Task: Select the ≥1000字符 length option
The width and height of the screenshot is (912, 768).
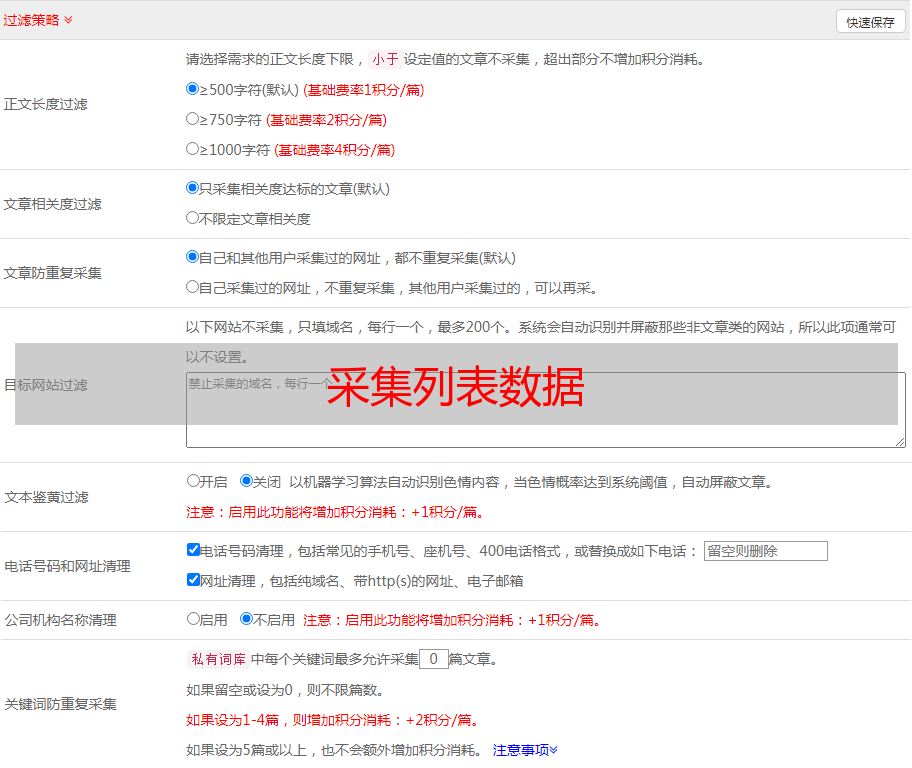Action: coord(193,149)
